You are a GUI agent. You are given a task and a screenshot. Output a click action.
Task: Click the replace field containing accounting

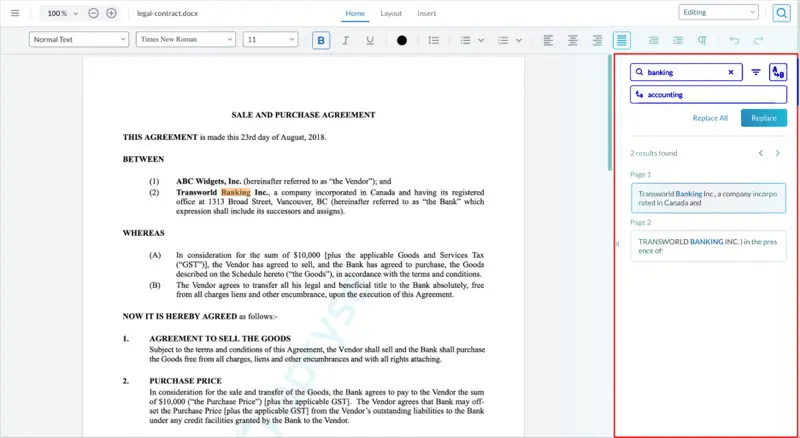tap(708, 94)
